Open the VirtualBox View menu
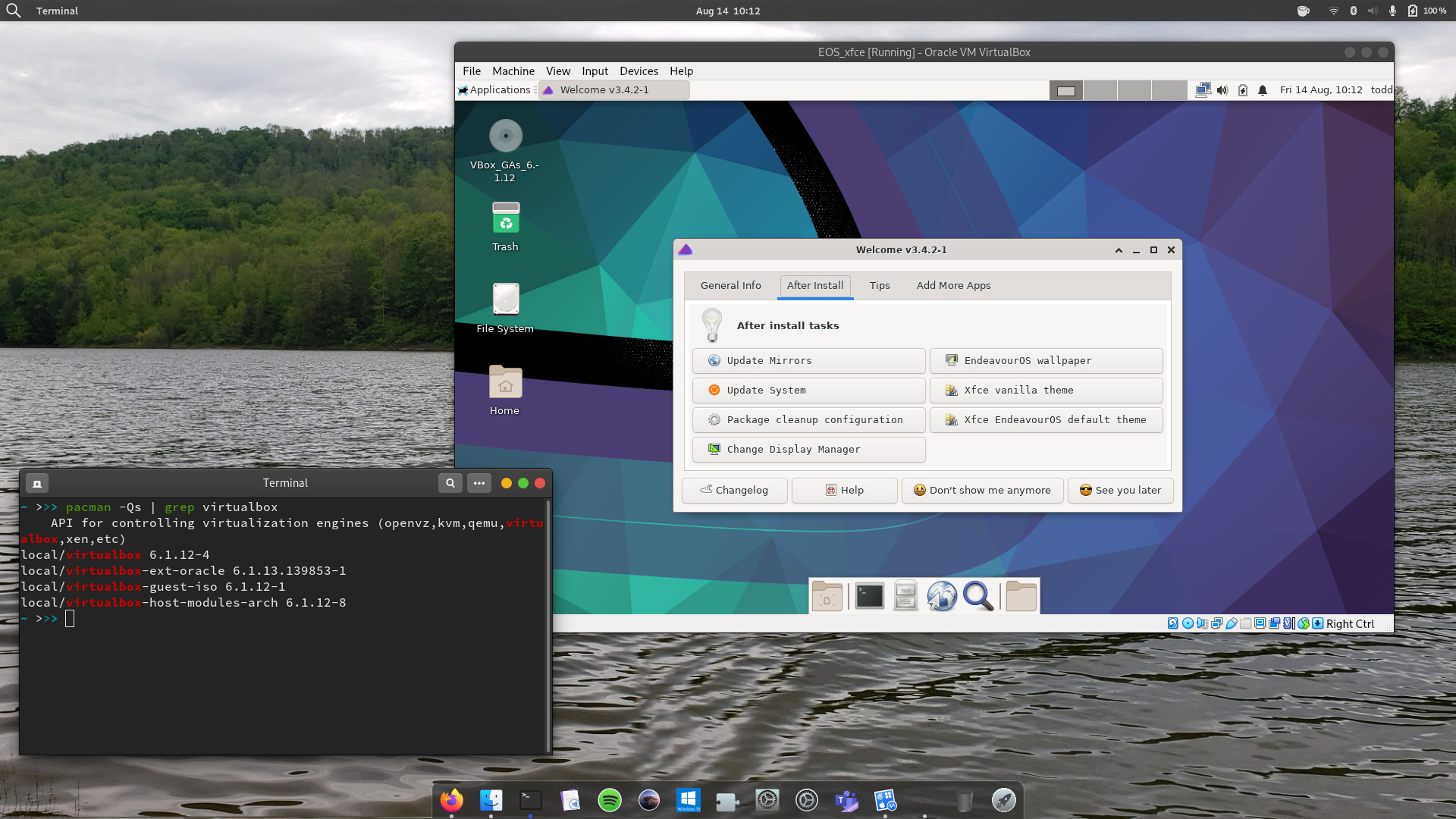Viewport: 1456px width, 819px height. [x=558, y=71]
